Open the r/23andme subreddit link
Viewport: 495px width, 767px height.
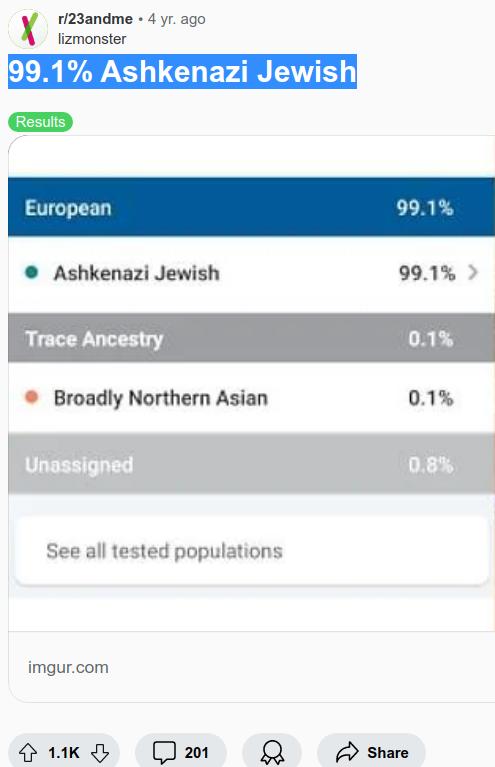pyautogui.click(x=95, y=19)
